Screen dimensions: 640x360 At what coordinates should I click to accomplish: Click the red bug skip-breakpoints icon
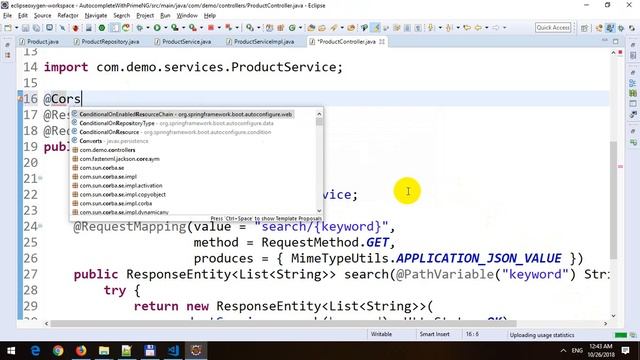pos(76,28)
